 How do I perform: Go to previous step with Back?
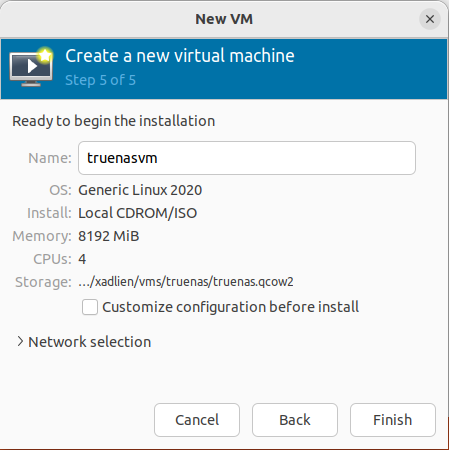[x=295, y=420]
